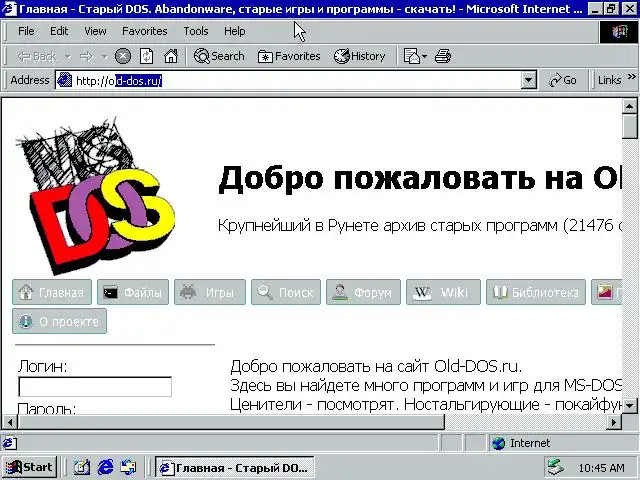640x480 pixels.
Task: Open the Search pane
Action: [219, 56]
